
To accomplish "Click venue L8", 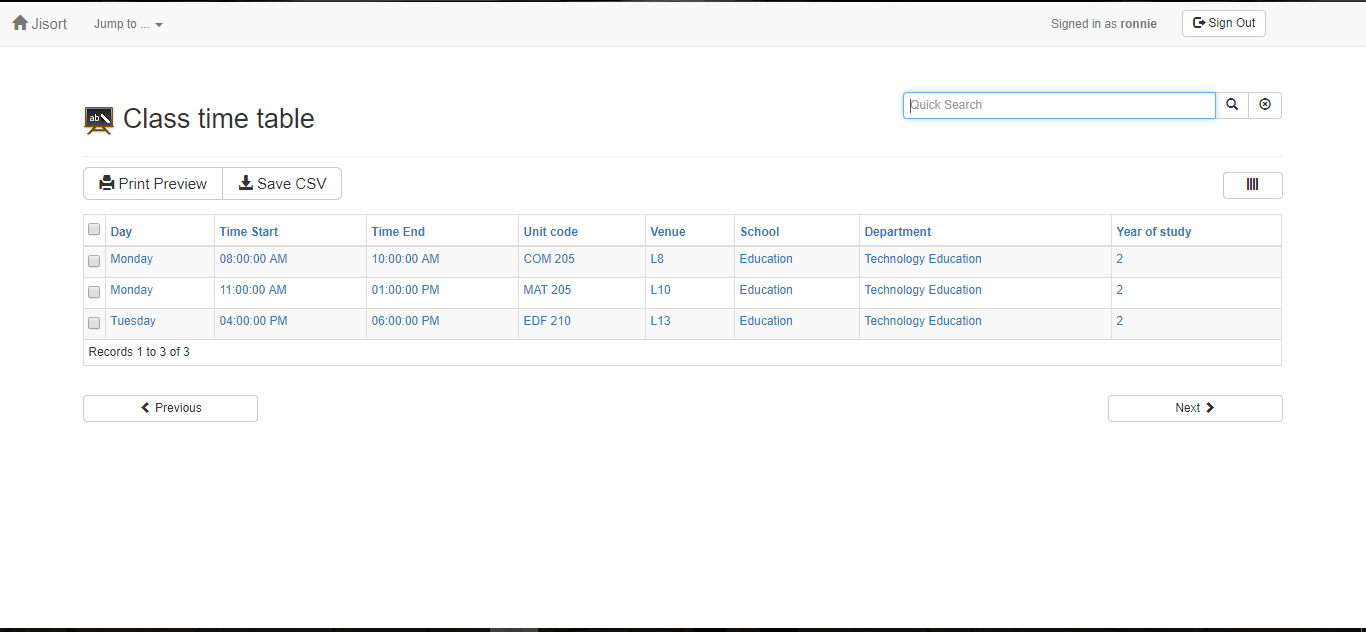I will click(x=657, y=259).
